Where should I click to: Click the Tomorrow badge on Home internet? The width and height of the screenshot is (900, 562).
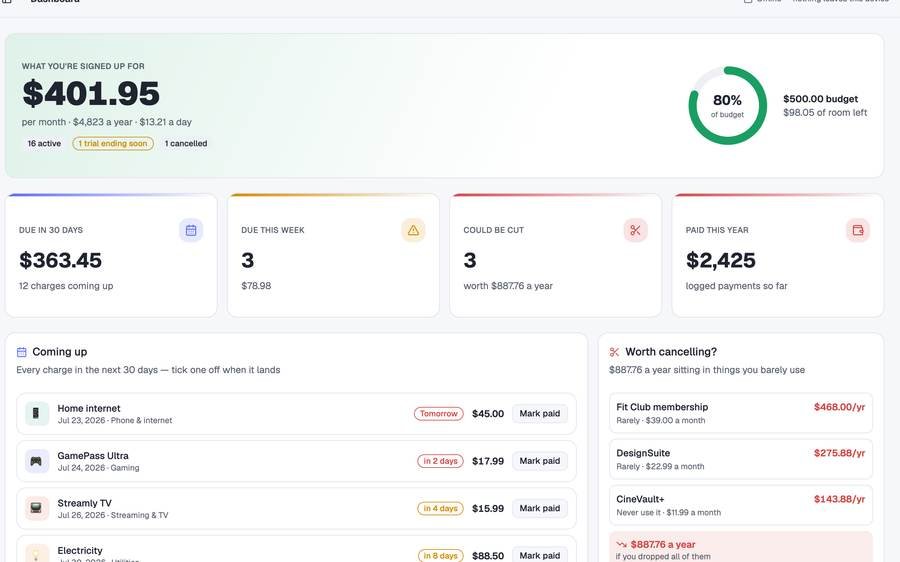(439, 413)
